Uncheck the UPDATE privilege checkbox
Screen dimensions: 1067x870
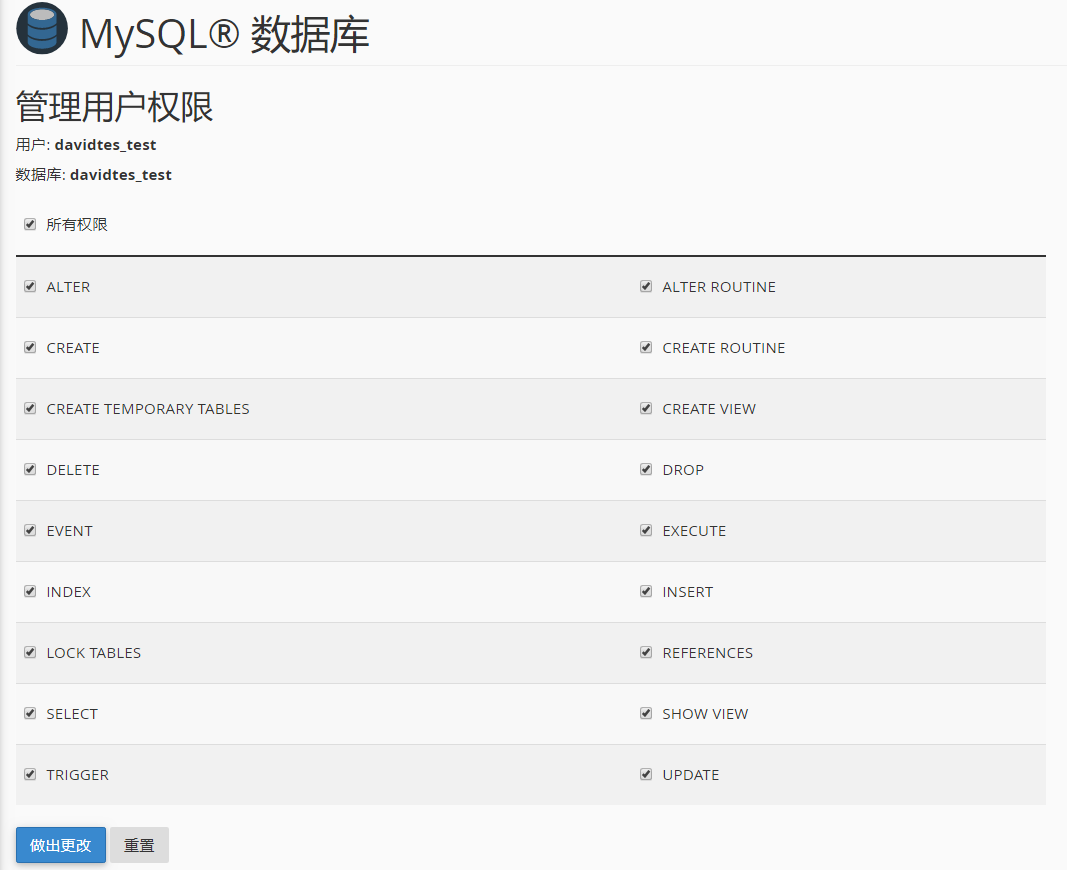click(646, 774)
